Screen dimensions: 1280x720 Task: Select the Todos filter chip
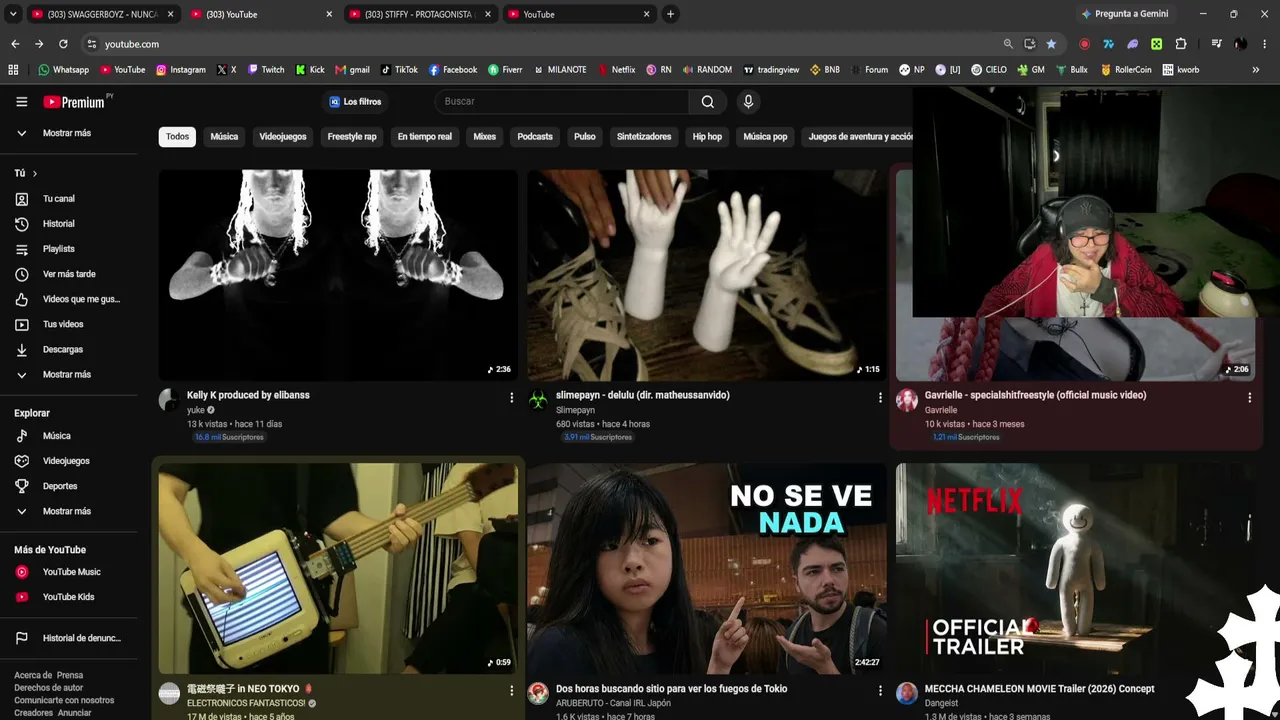177,137
